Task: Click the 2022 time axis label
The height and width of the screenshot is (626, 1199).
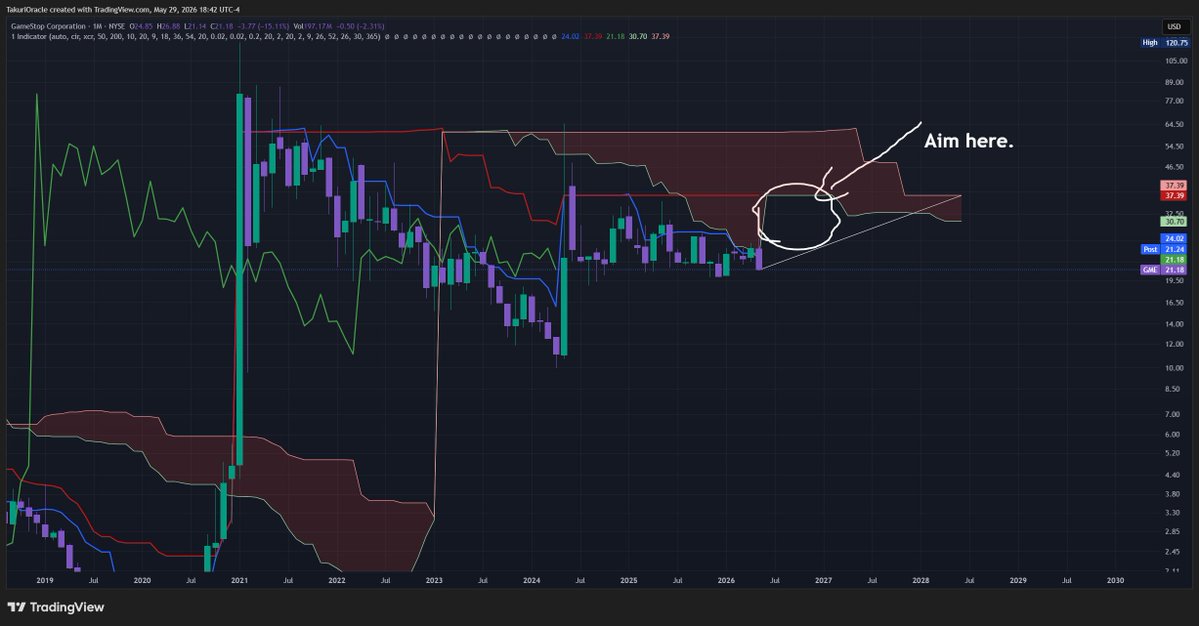Action: 336,580
